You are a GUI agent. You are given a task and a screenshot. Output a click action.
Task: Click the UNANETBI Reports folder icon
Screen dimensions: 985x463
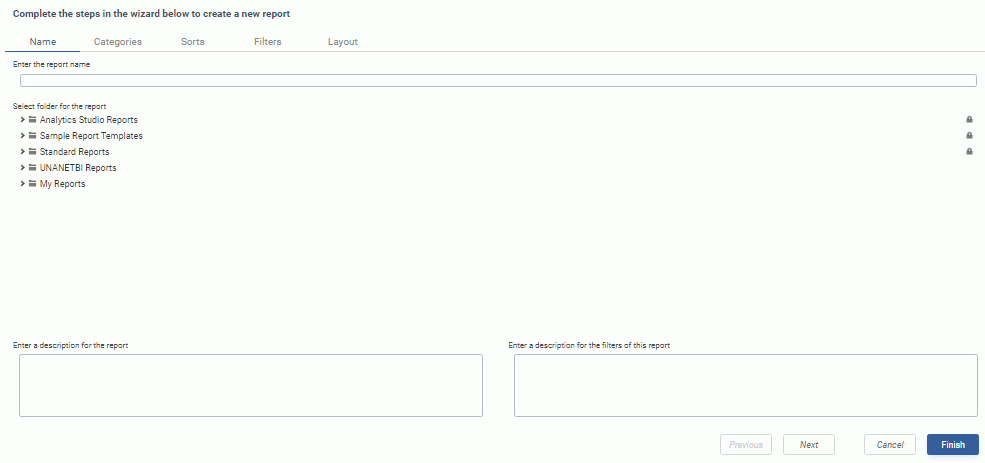(x=33, y=168)
